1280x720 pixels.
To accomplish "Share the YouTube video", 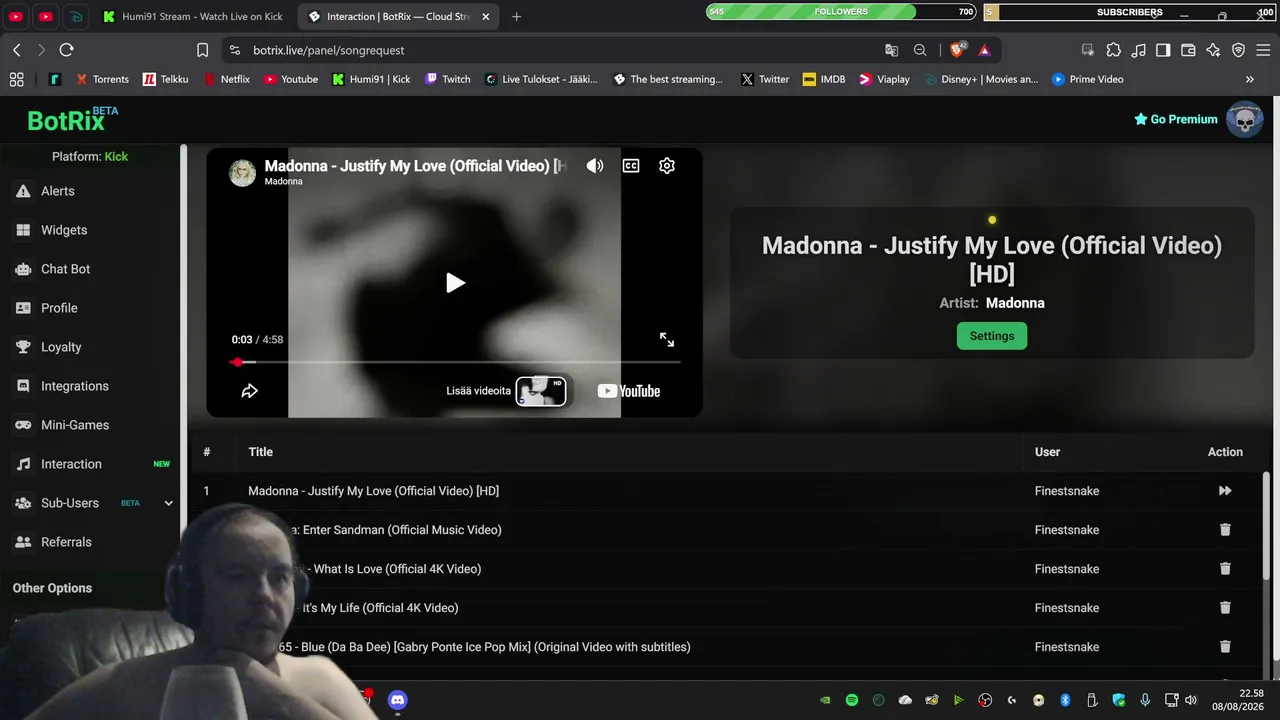I will 250,391.
